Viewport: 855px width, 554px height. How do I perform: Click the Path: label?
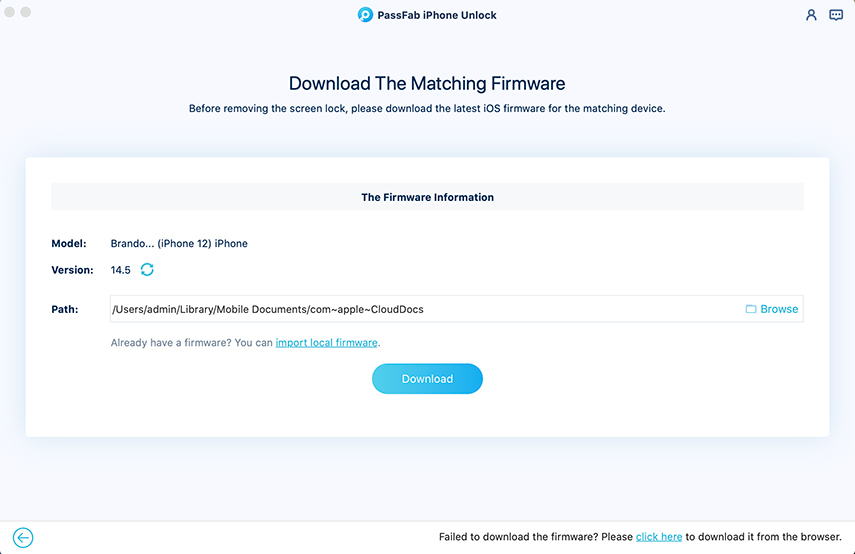point(65,309)
